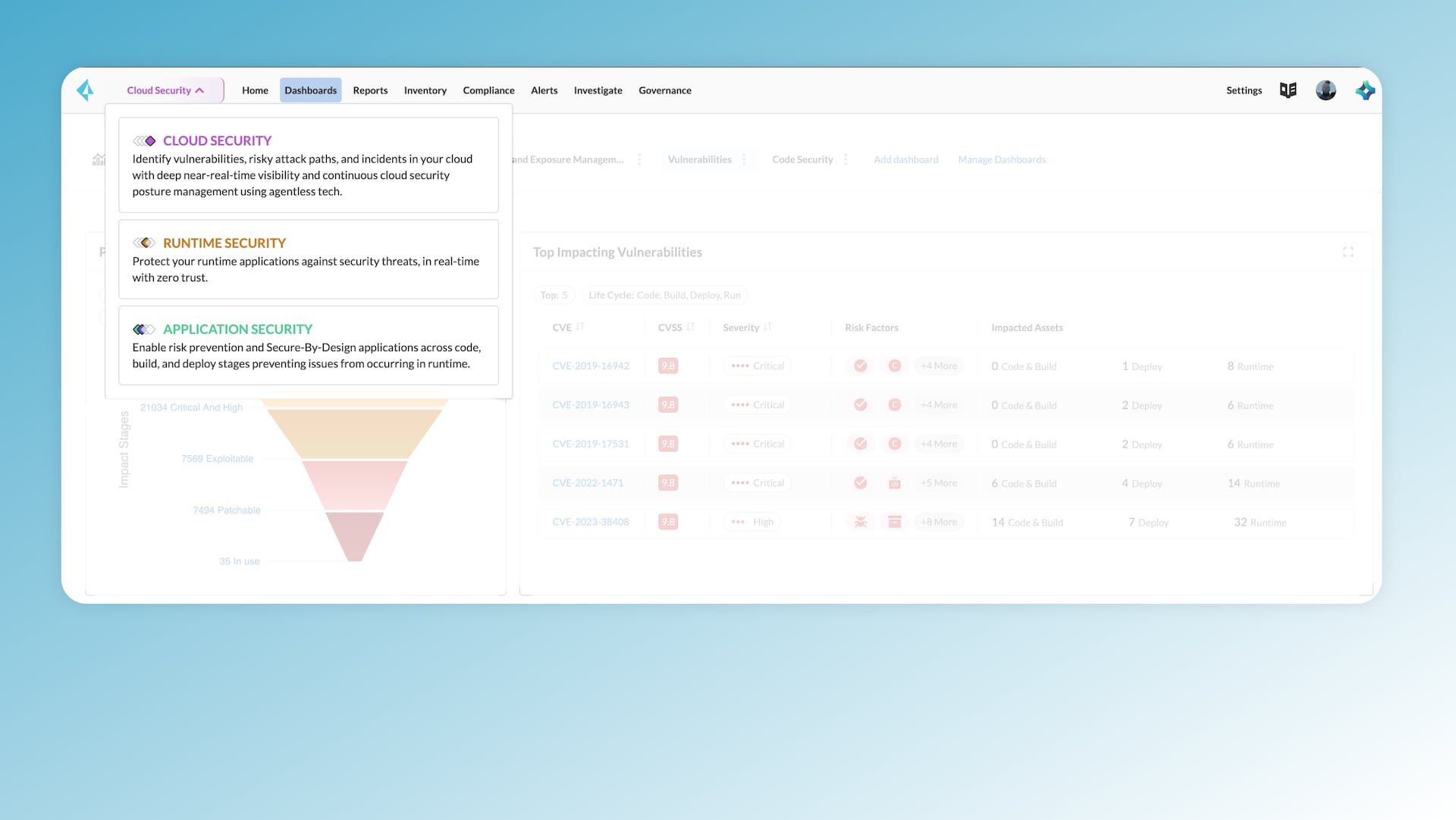Click Add dashboard link
This screenshot has height=820, width=1456.
tap(905, 159)
